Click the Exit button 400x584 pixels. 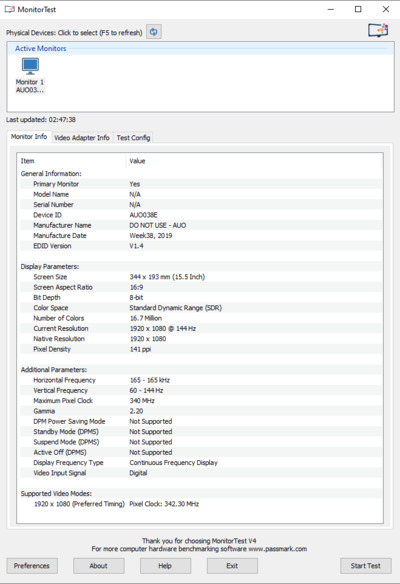(232, 566)
